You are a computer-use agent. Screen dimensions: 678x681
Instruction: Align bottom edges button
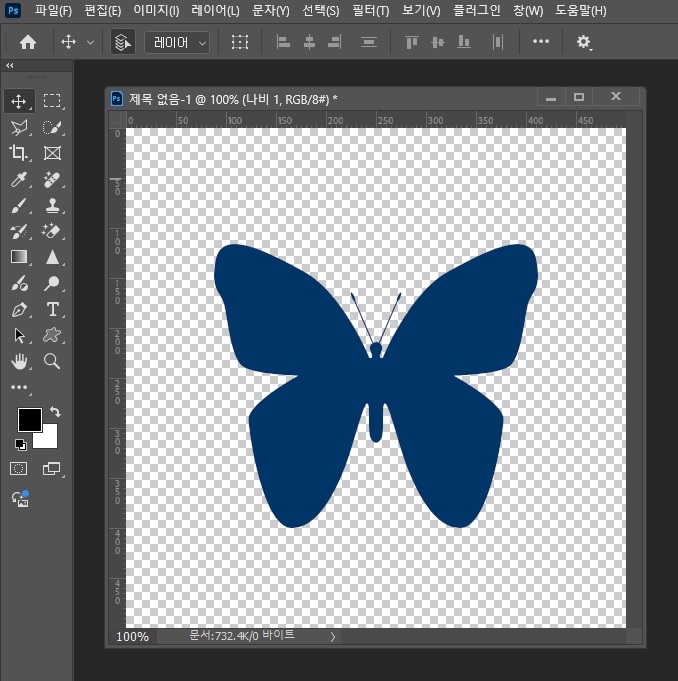(464, 42)
